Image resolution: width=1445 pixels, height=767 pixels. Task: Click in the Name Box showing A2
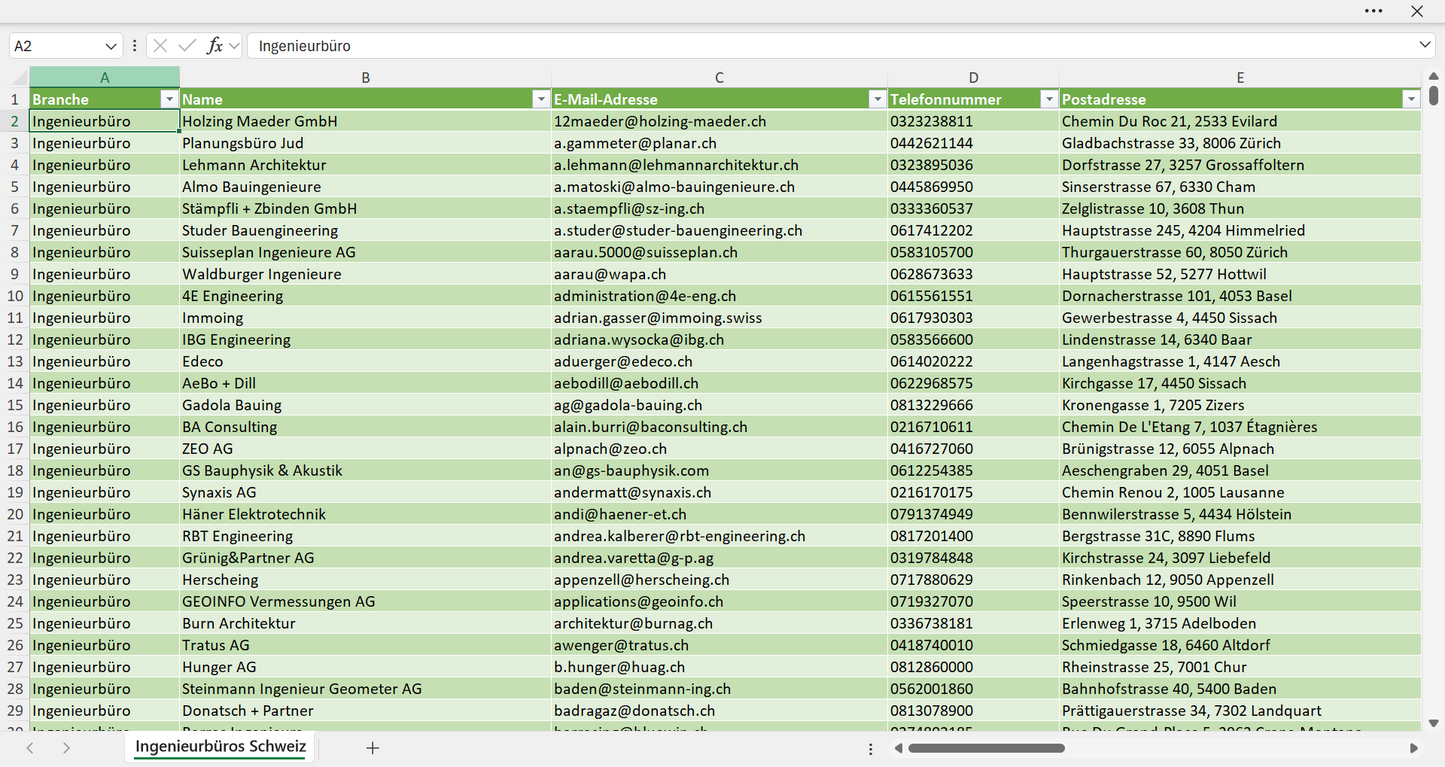pos(55,46)
